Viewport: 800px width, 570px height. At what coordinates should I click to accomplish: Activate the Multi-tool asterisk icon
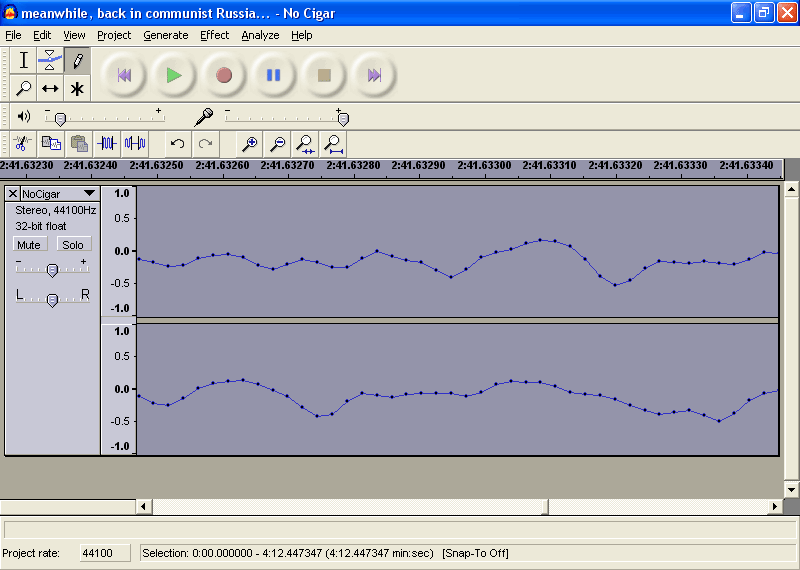click(77, 88)
